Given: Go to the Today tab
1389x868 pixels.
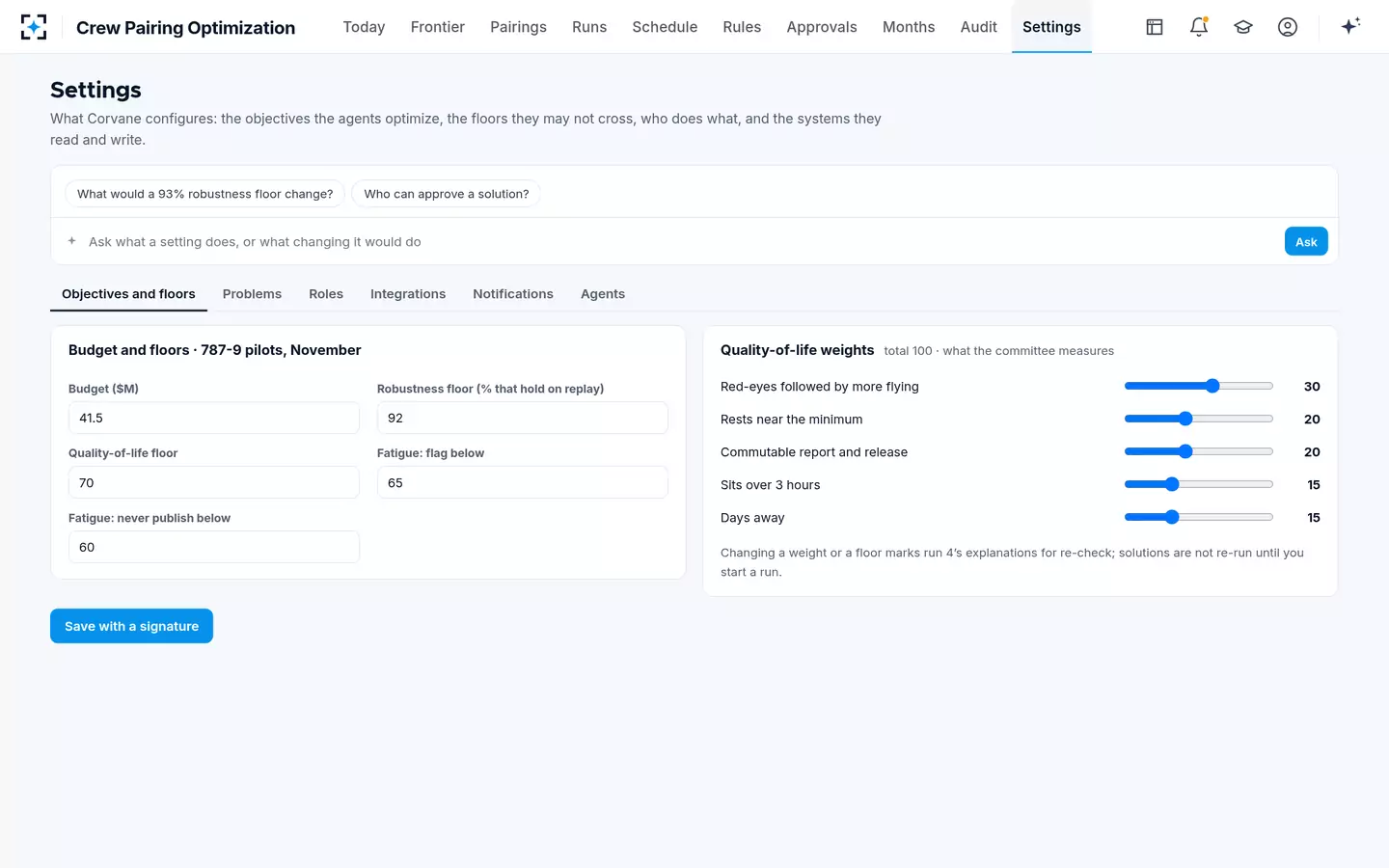Looking at the screenshot, I should coord(364,27).
